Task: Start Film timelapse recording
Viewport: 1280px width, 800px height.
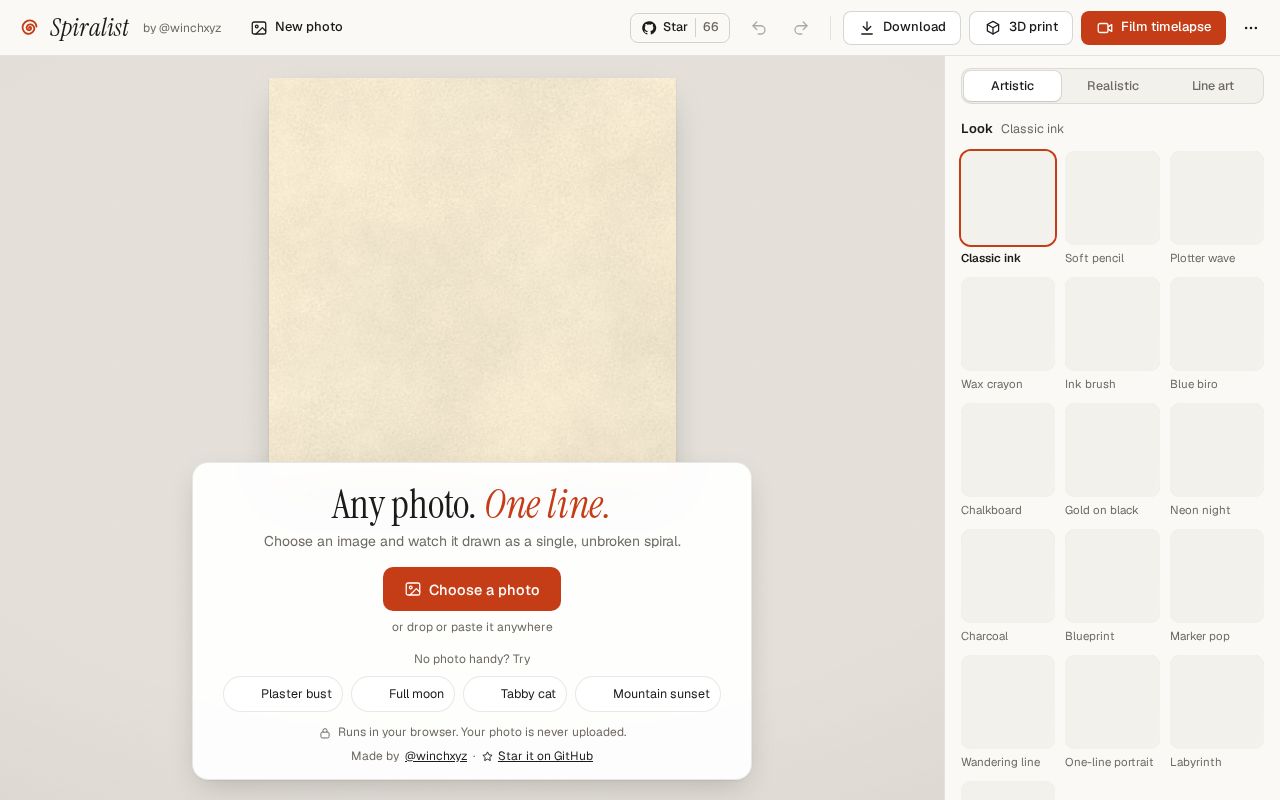Action: point(1153,28)
